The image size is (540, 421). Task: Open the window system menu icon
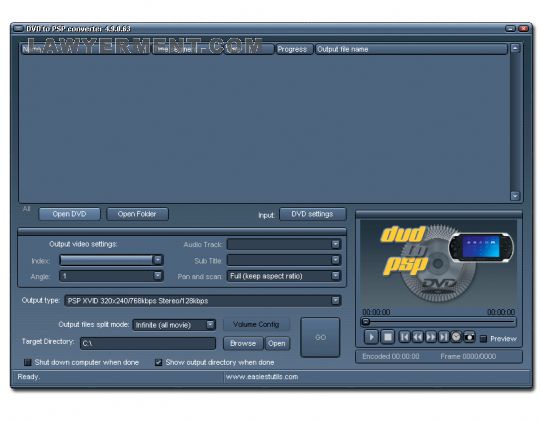tap(18, 29)
